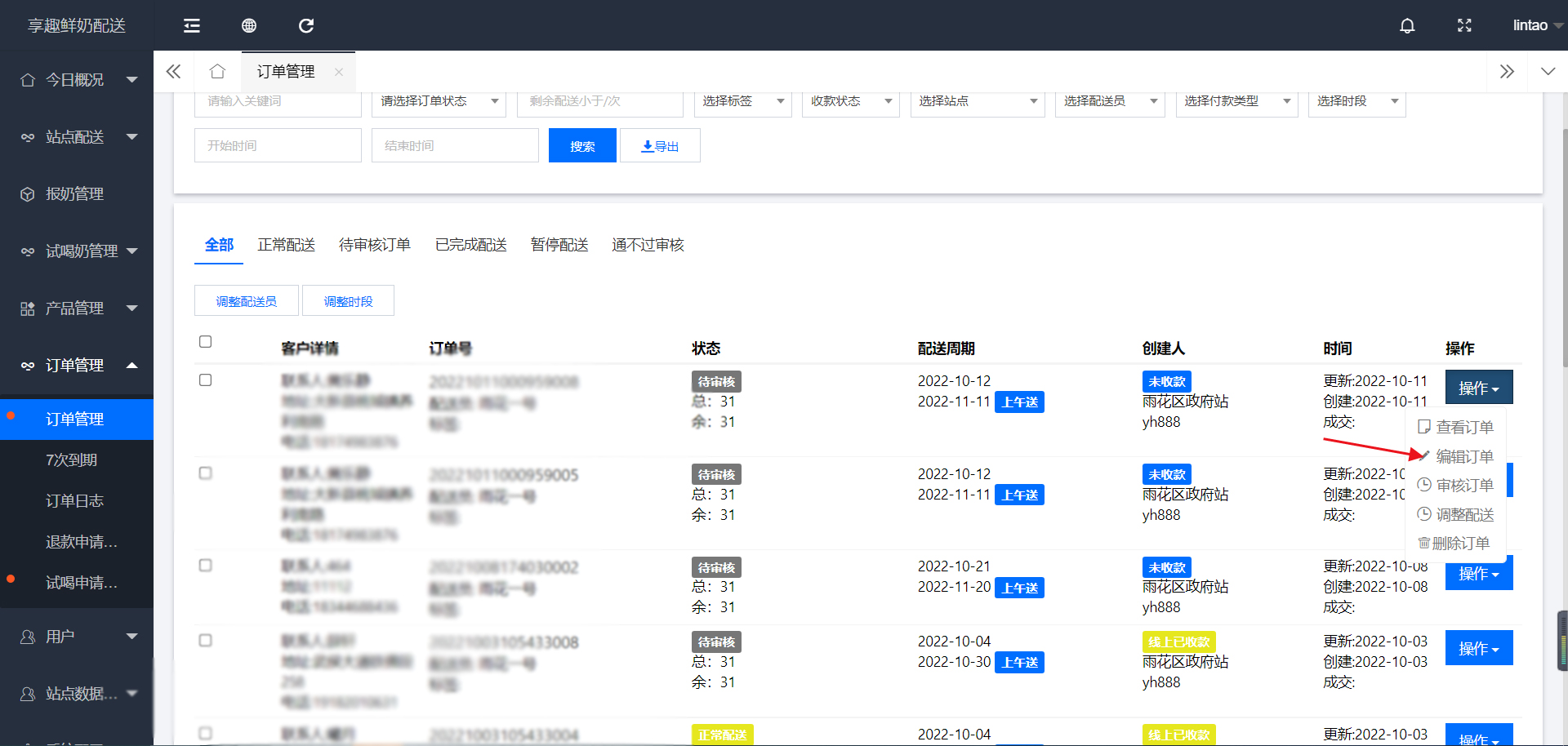This screenshot has width=1568, height=746.
Task: Switch to the 待审核订单 tab
Action: [374, 245]
